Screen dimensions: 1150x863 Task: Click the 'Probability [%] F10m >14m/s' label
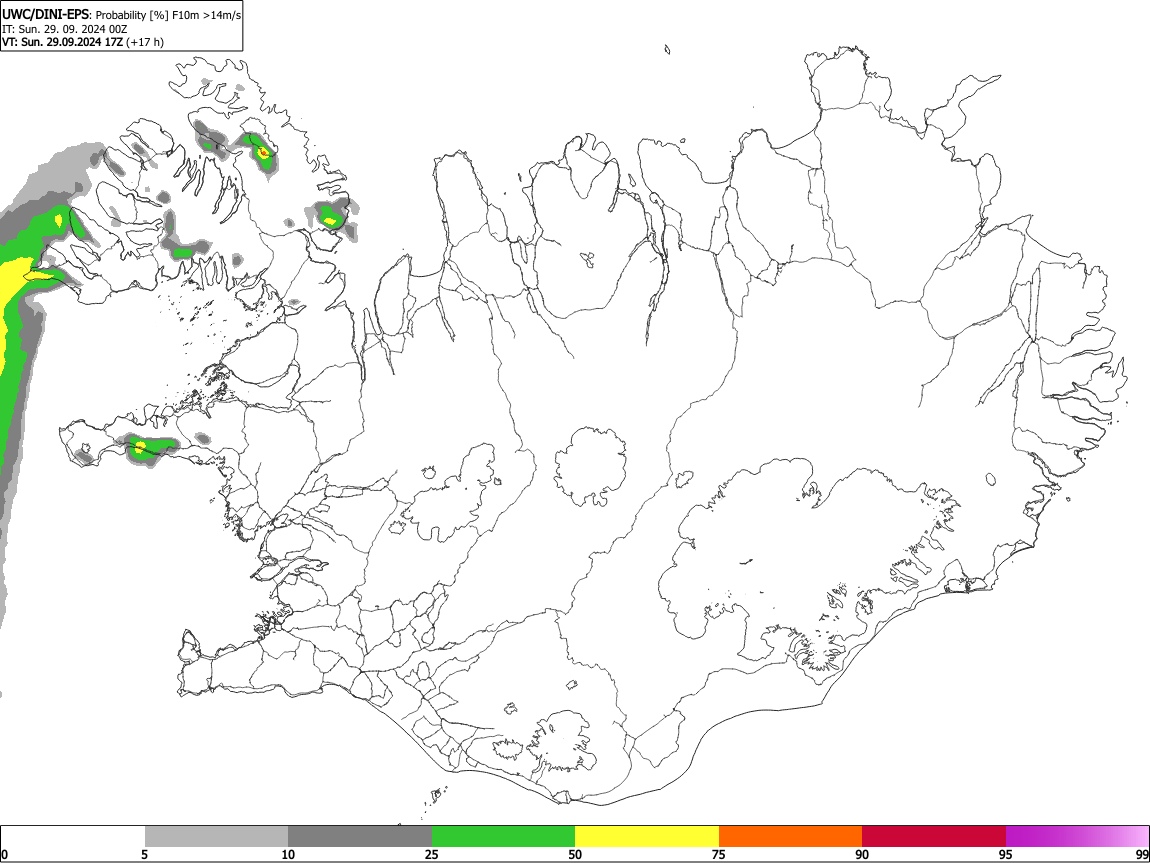pyautogui.click(x=168, y=15)
